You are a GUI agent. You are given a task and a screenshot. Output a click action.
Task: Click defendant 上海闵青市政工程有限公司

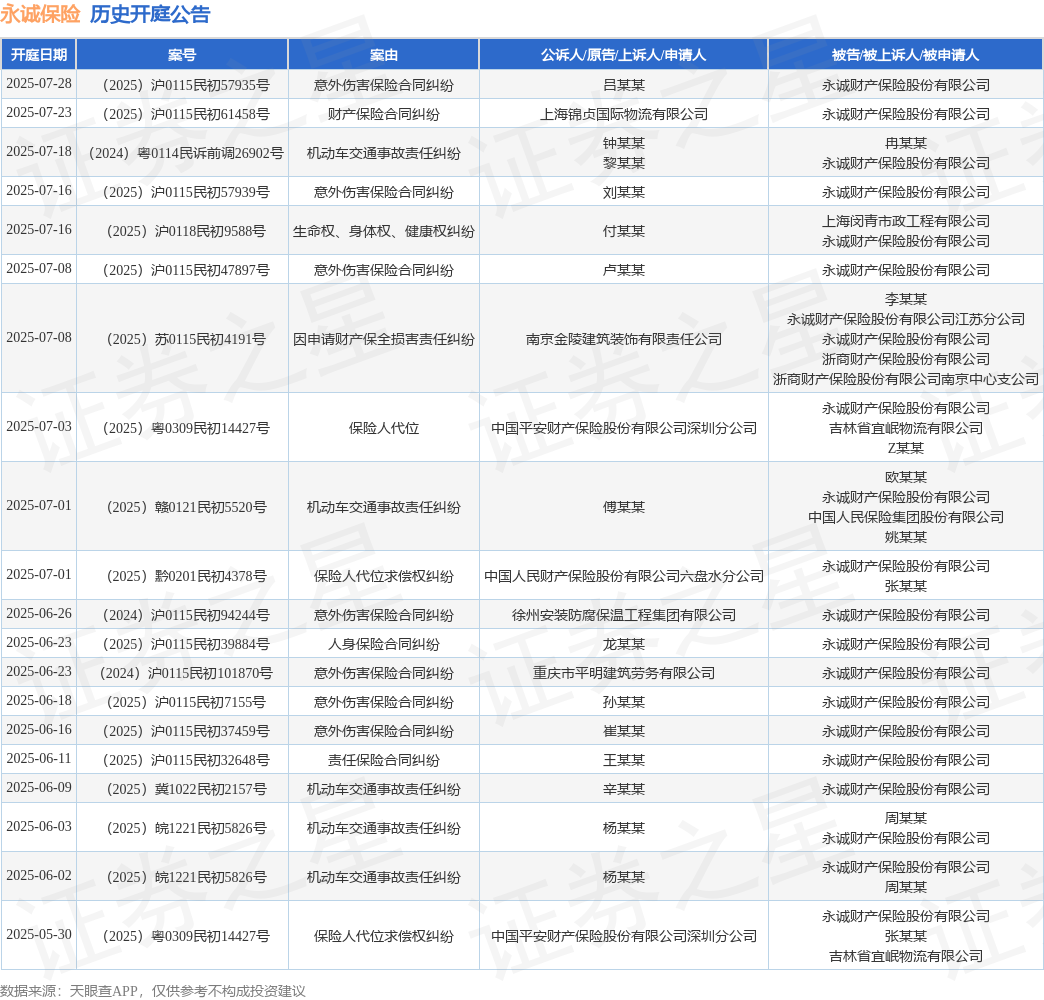click(x=906, y=221)
